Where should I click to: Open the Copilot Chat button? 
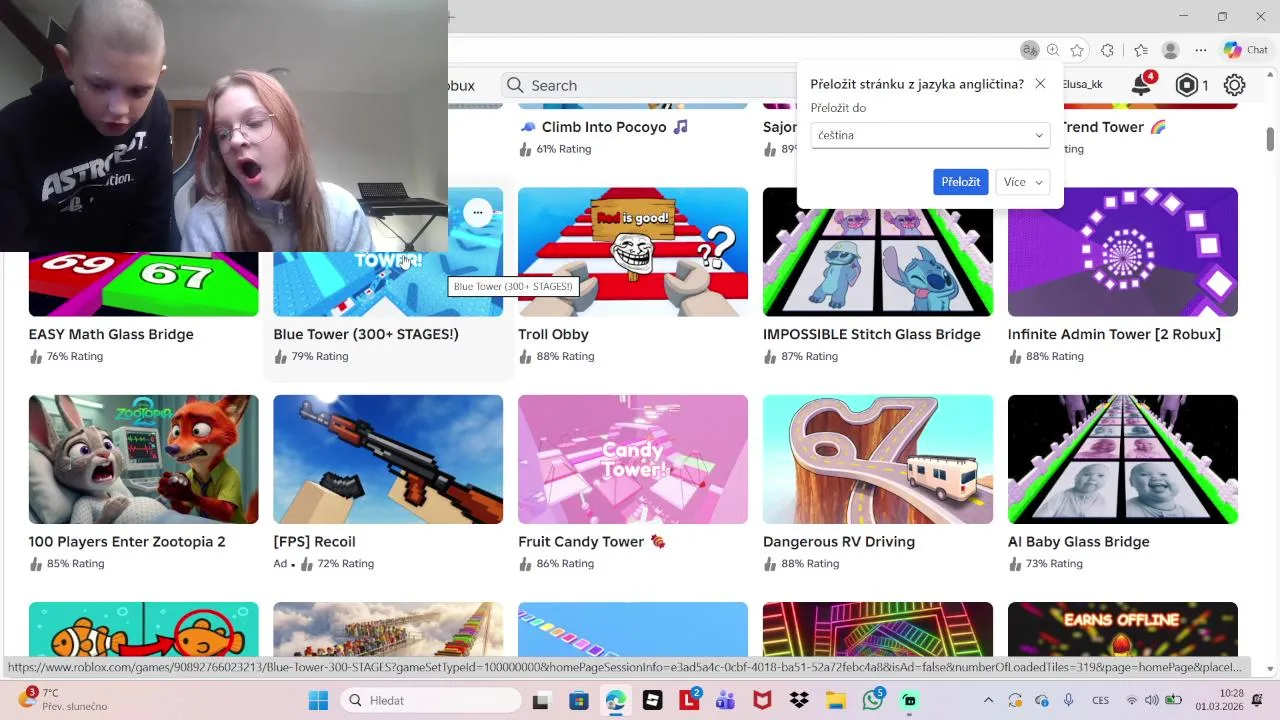(1246, 50)
